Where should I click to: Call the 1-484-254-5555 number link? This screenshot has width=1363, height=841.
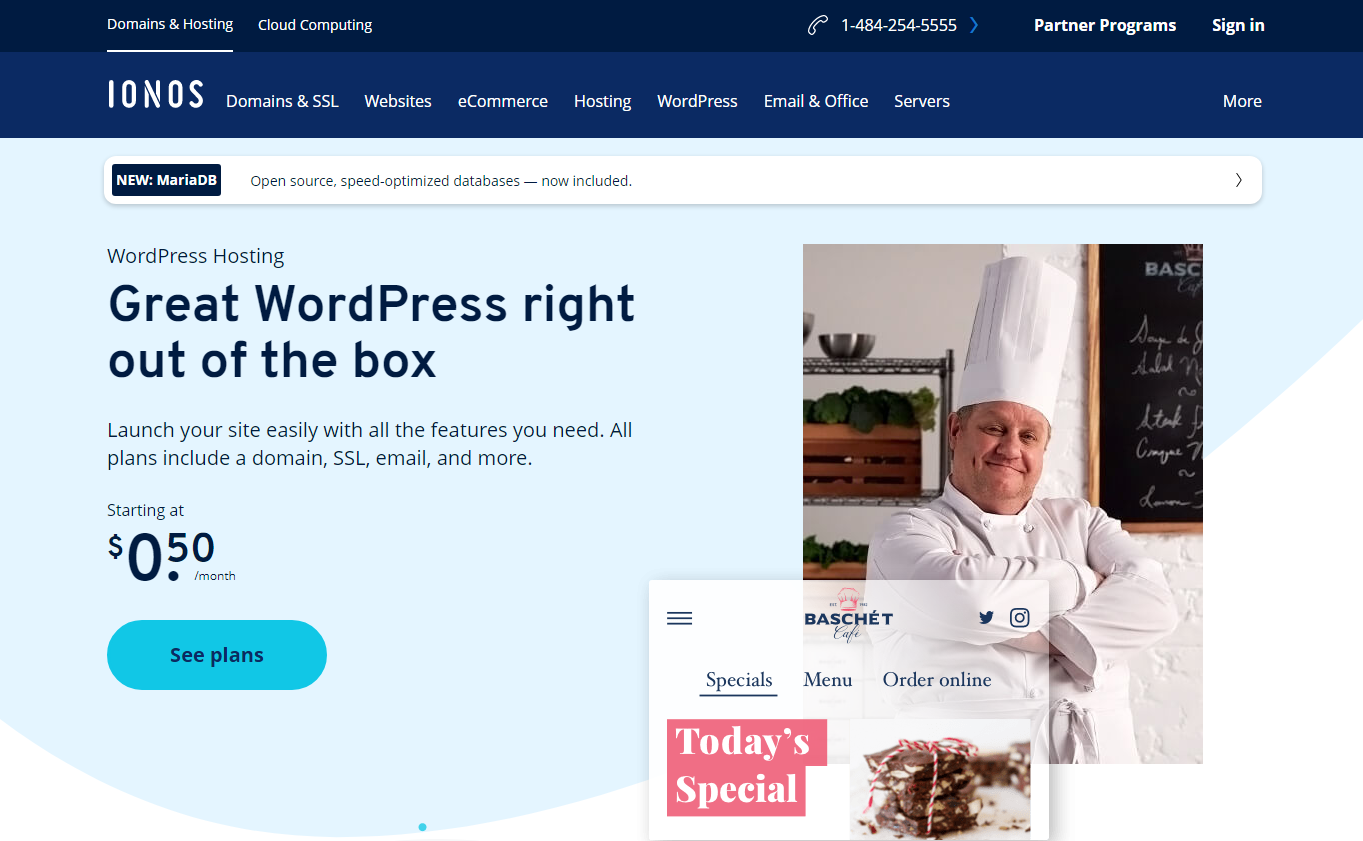899,25
